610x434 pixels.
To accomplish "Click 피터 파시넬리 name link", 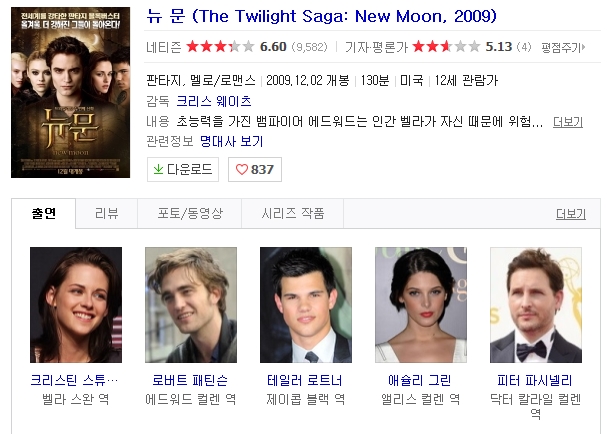I will 535,380.
